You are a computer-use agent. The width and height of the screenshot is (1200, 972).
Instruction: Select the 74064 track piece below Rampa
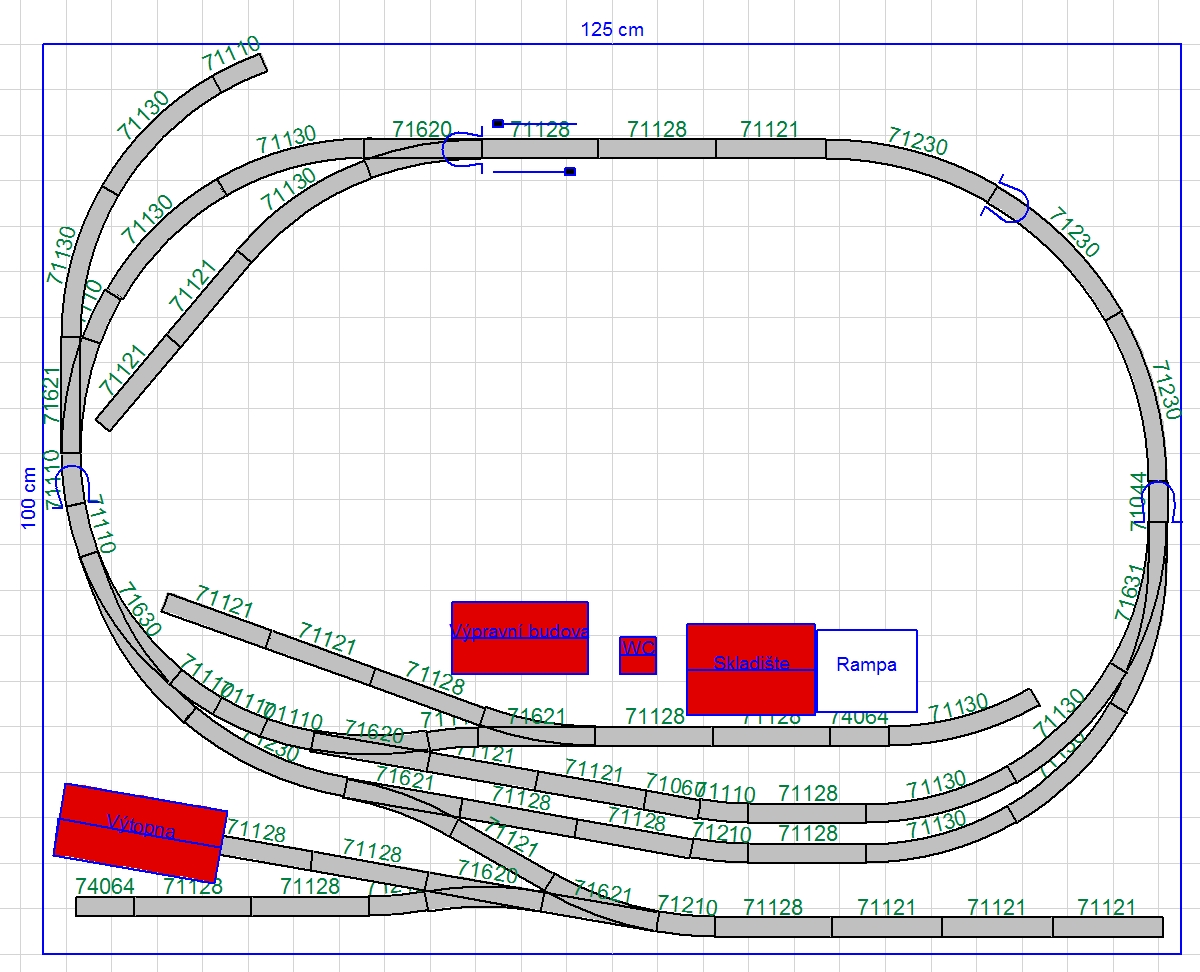click(x=858, y=736)
